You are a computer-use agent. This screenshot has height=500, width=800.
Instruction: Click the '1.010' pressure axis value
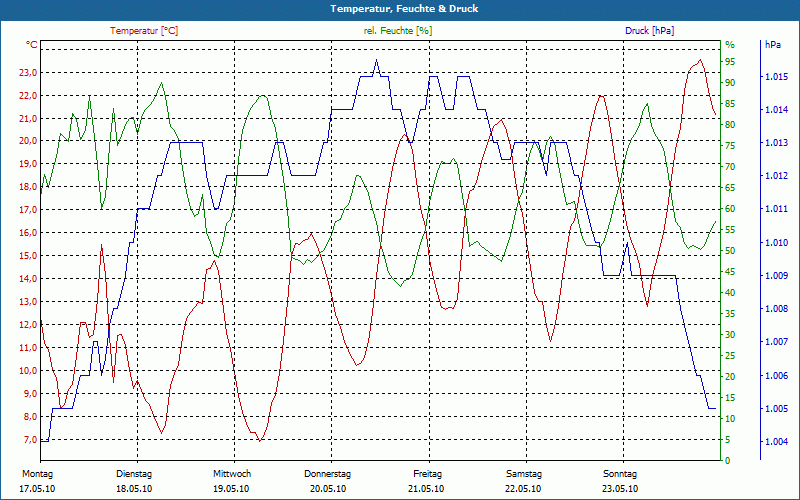point(776,242)
